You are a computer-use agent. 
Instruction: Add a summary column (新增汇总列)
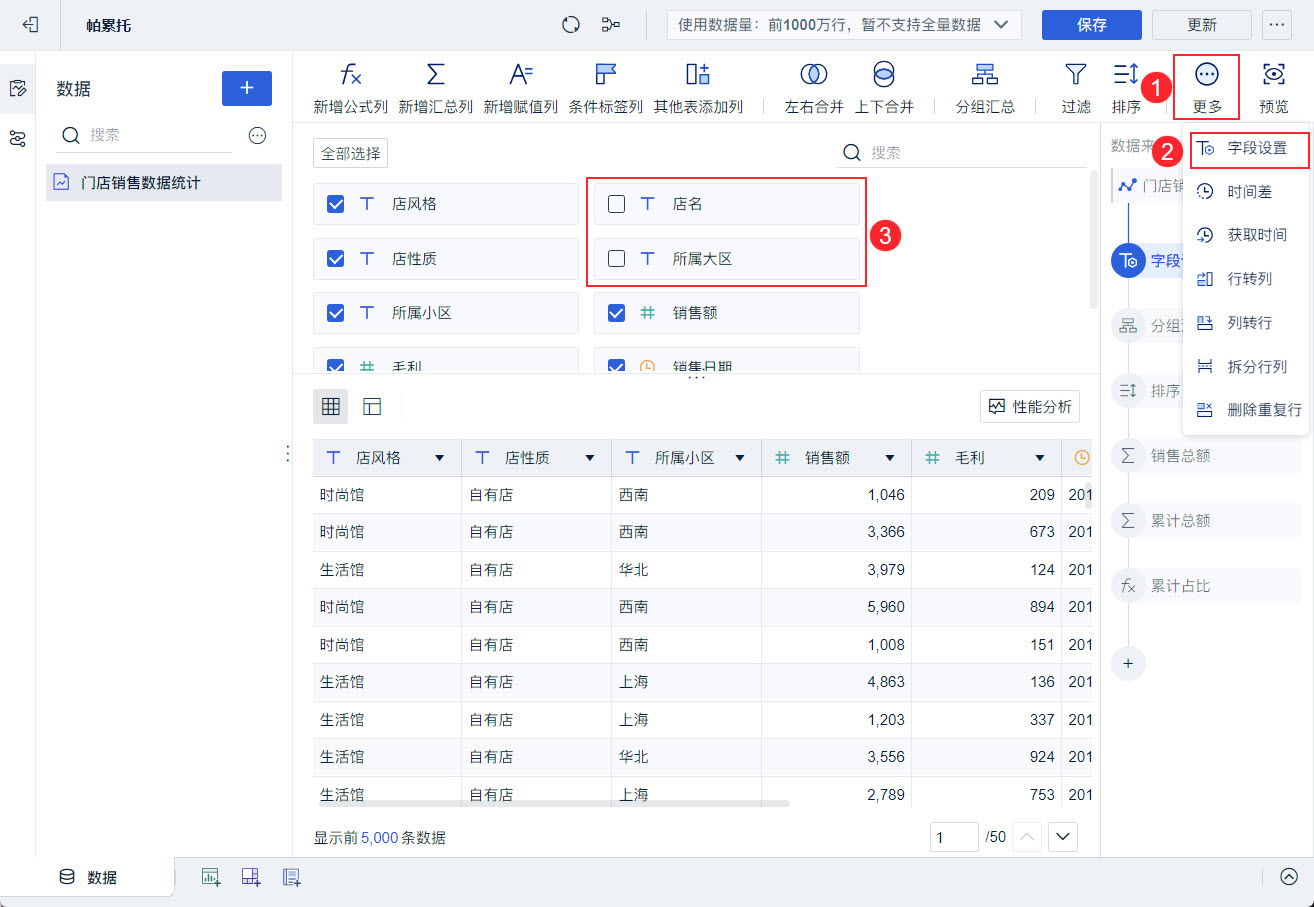pyautogui.click(x=436, y=88)
